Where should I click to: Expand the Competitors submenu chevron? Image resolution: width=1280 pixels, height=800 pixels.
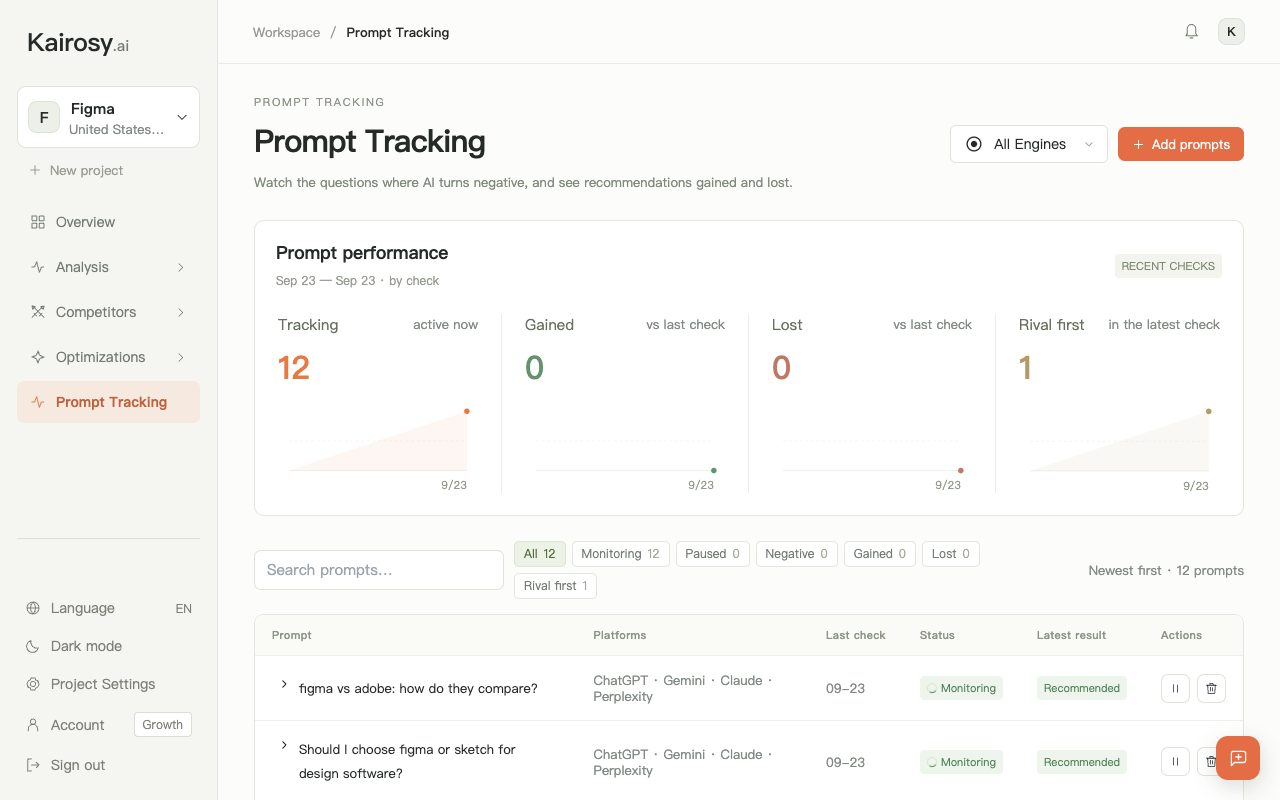click(181, 312)
